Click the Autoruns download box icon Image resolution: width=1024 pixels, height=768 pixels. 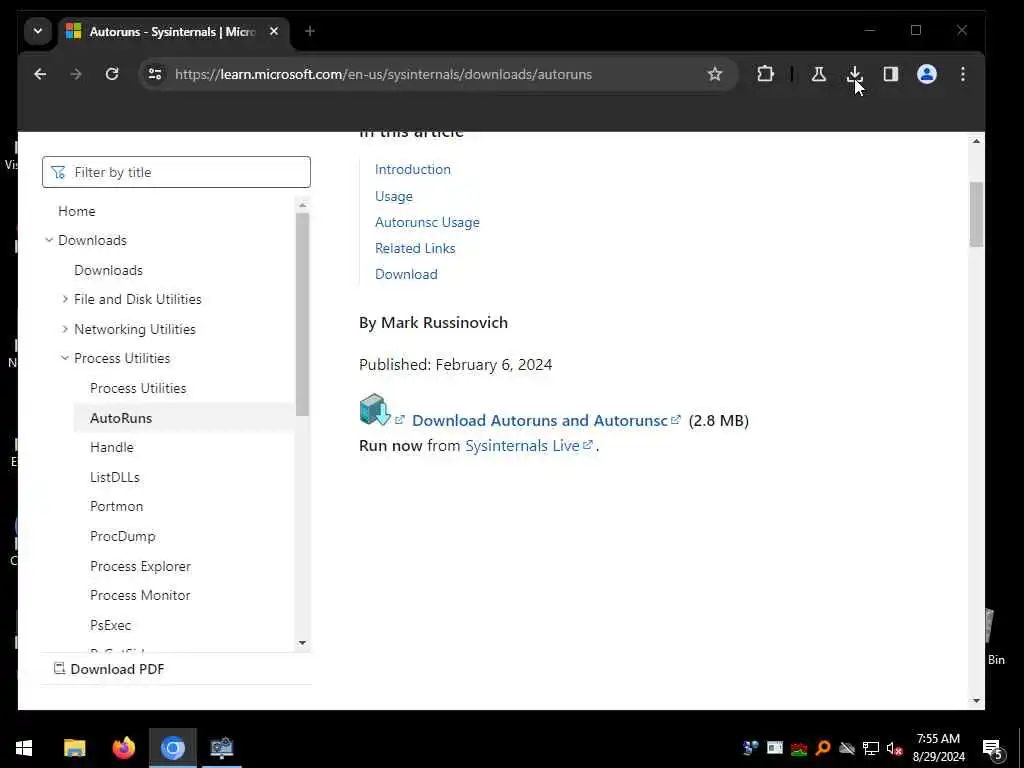pyautogui.click(x=375, y=409)
